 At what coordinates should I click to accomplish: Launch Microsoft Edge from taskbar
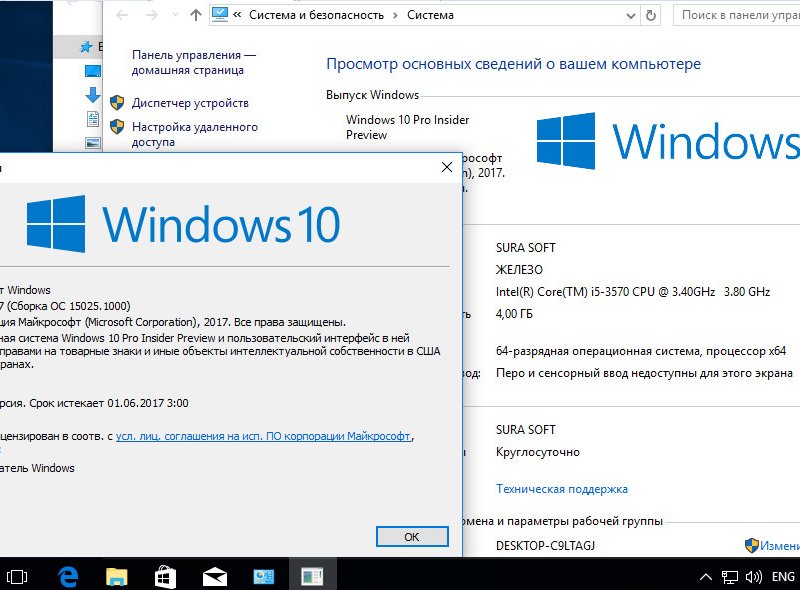pos(68,577)
